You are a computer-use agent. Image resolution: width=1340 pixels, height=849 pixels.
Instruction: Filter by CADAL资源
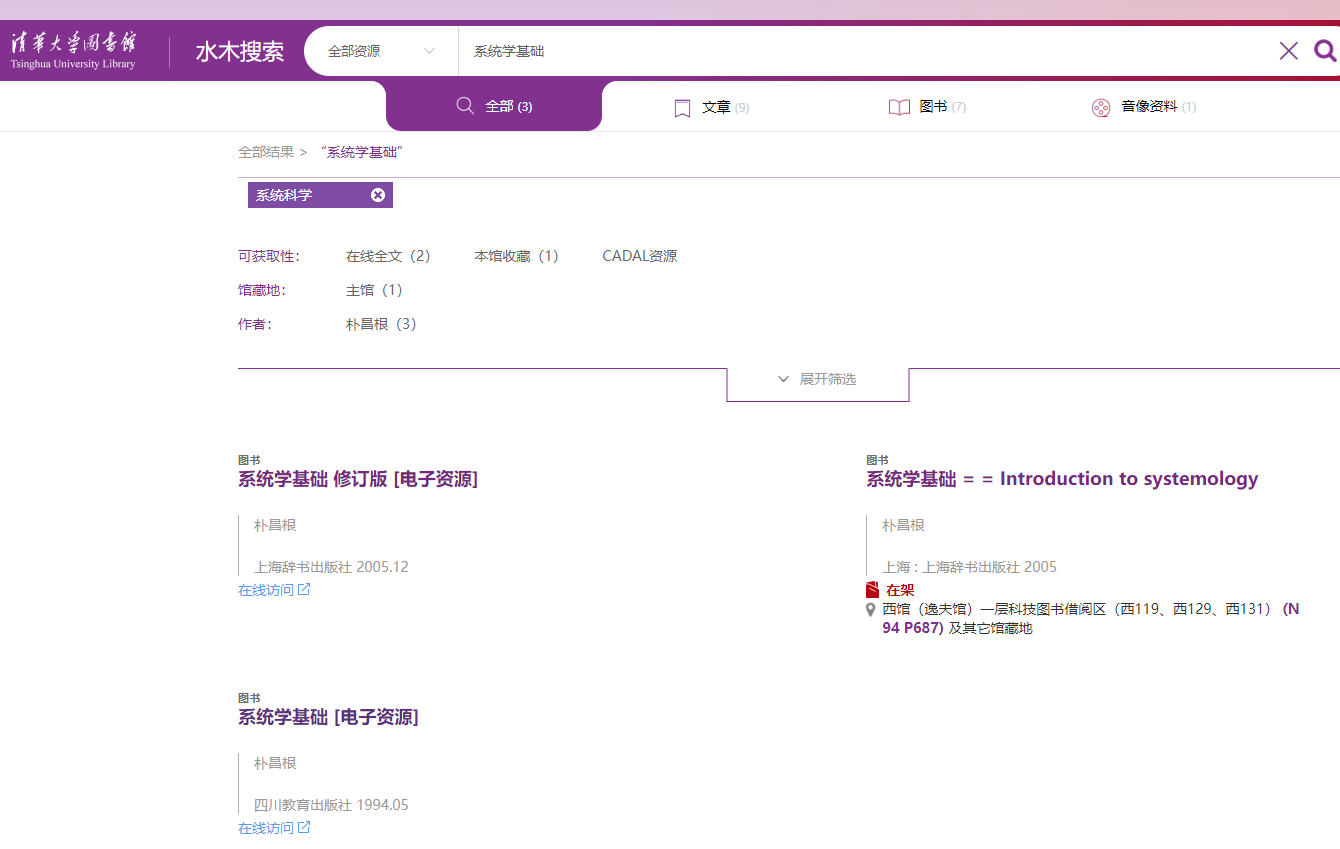[639, 256]
